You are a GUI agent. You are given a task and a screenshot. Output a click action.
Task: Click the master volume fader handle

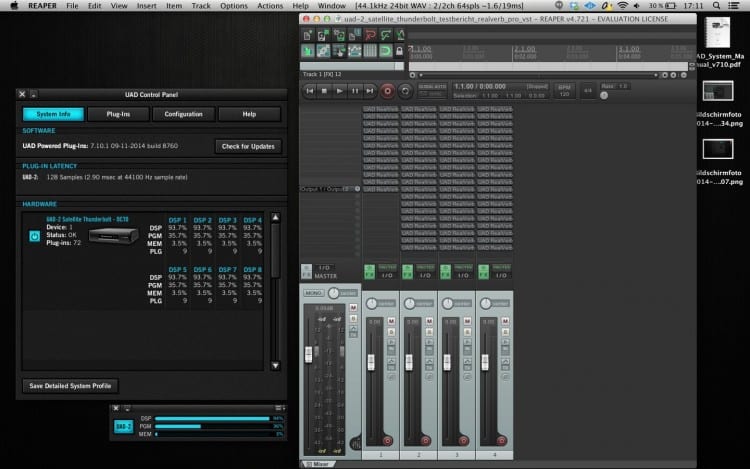[x=309, y=354]
